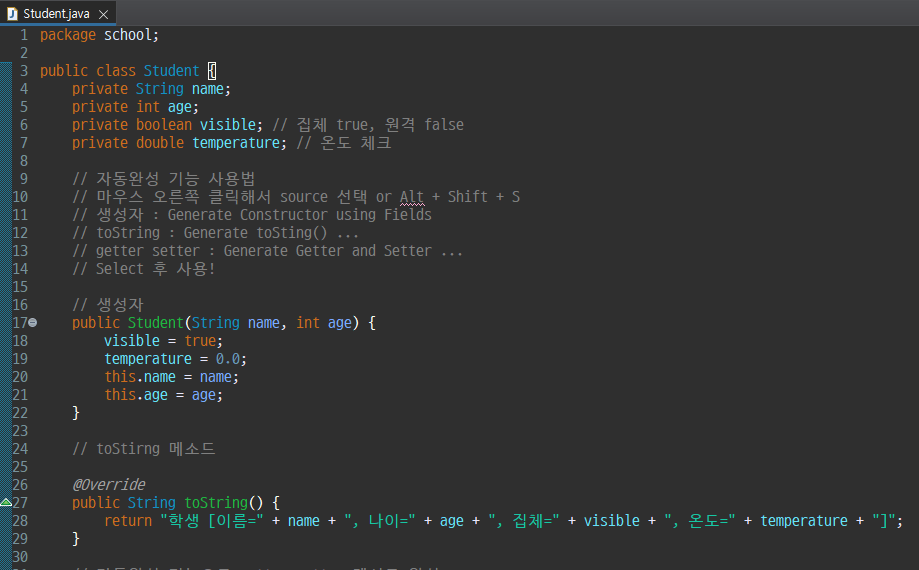This screenshot has width=919, height=570.
Task: Click 'String' type on line 4
Action: (x=159, y=89)
